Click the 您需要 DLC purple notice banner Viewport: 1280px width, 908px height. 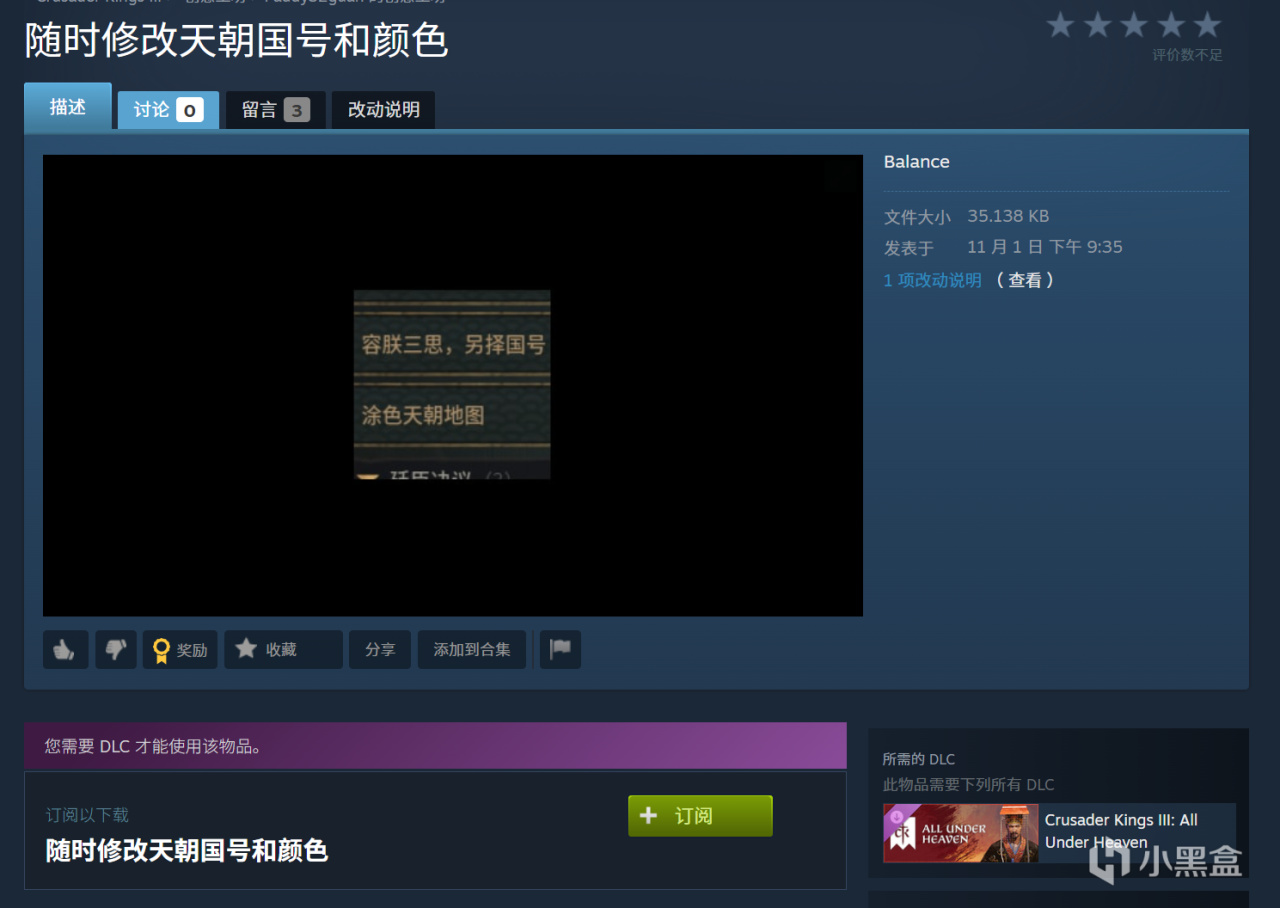pyautogui.click(x=435, y=746)
